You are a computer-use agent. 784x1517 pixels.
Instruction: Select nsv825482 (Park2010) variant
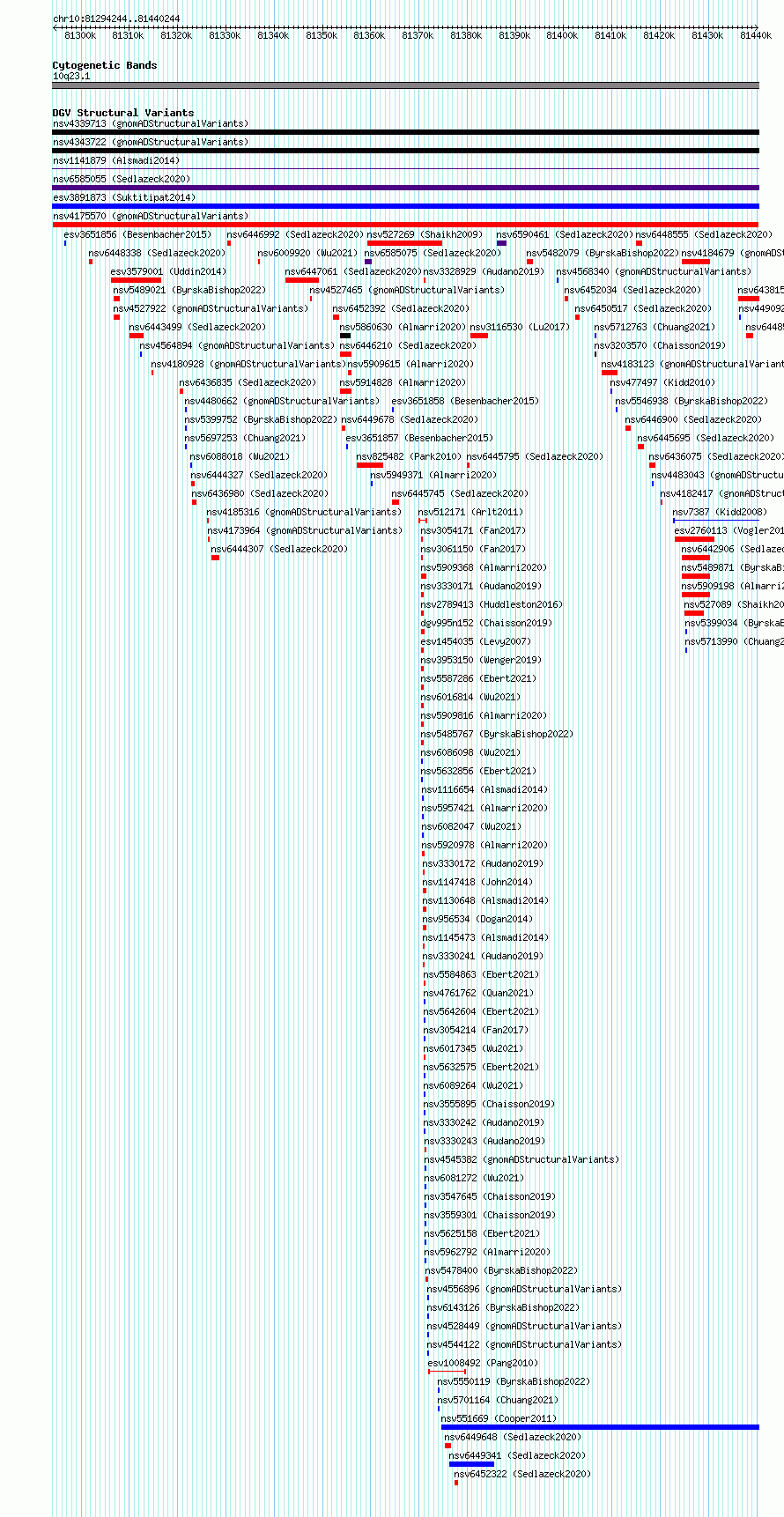pyautogui.click(x=409, y=456)
